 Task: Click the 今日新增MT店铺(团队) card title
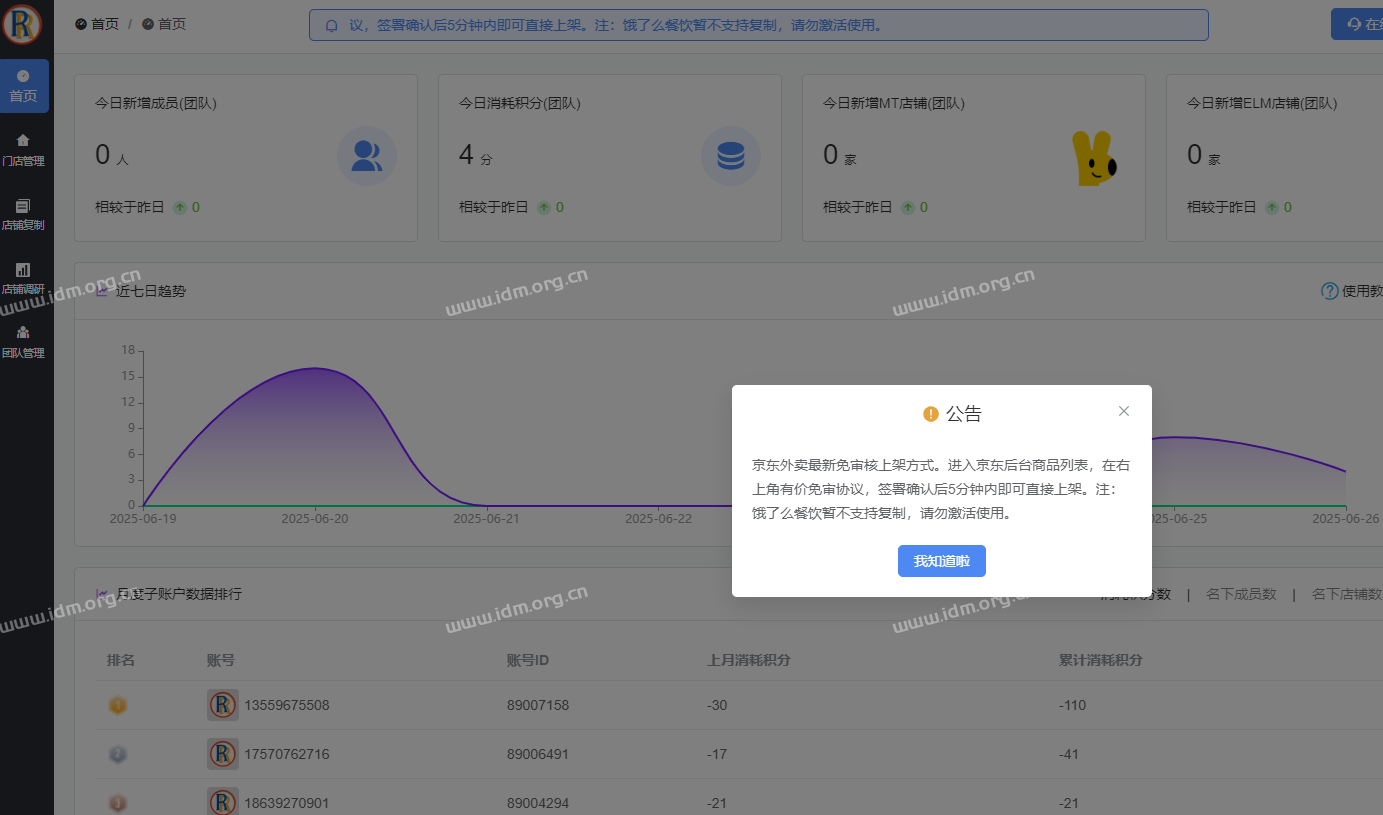pos(894,103)
